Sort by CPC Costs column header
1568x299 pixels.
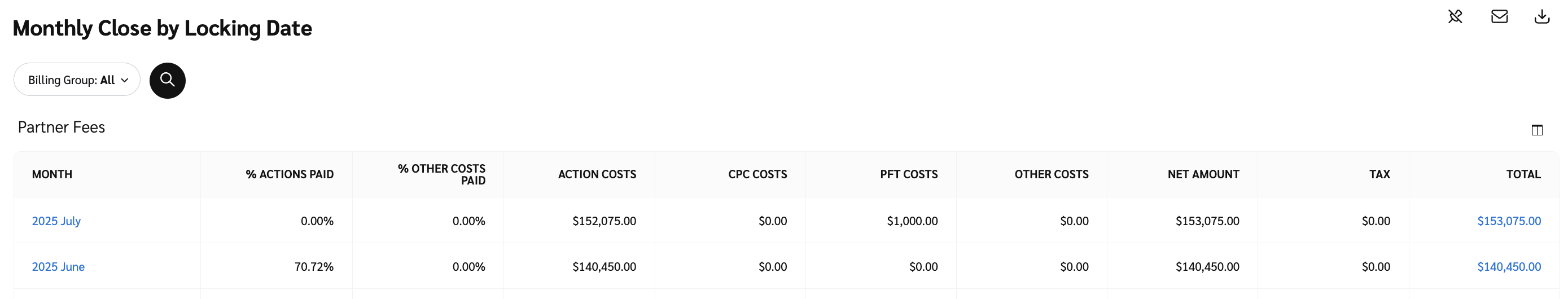pos(757,175)
